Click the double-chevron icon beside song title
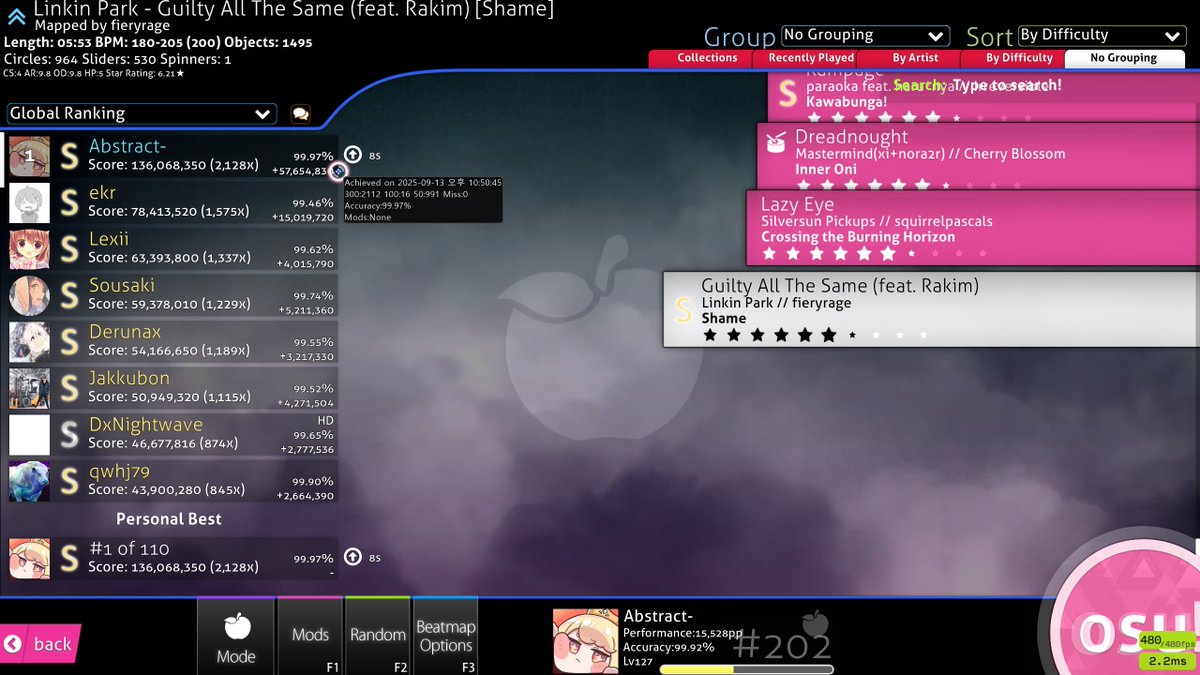Screen dimensions: 1200x675 click(17, 16)
